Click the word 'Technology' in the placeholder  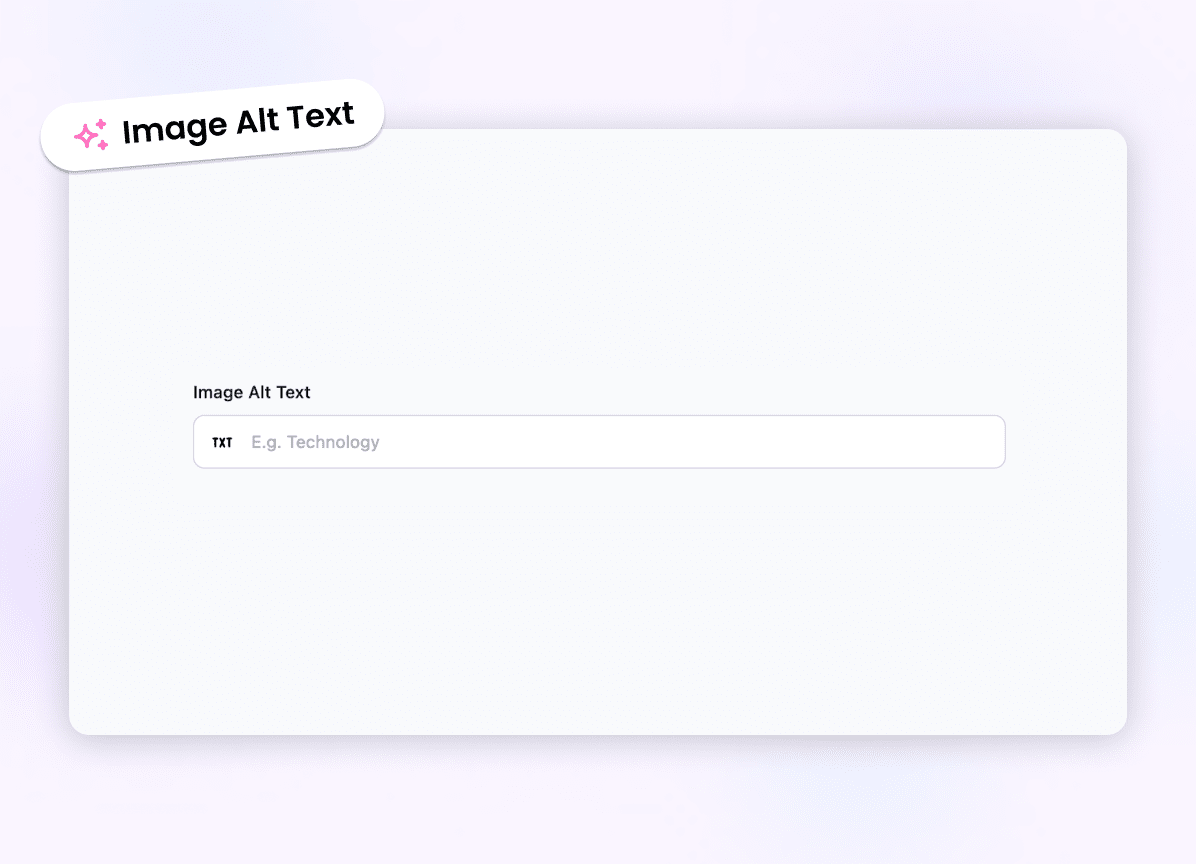tap(333, 442)
